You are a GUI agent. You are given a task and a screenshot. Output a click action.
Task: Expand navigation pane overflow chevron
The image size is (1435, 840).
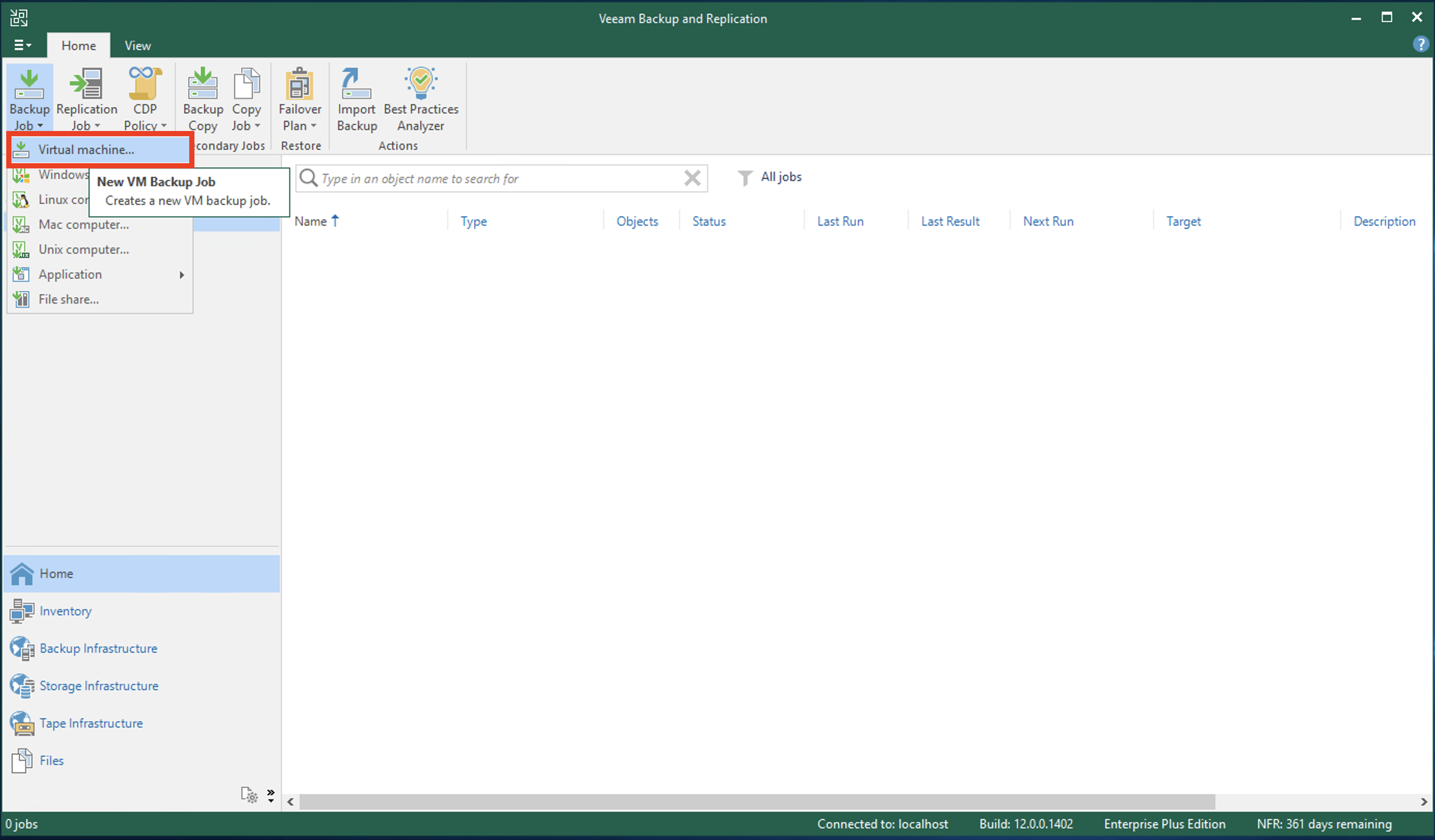[x=271, y=796]
